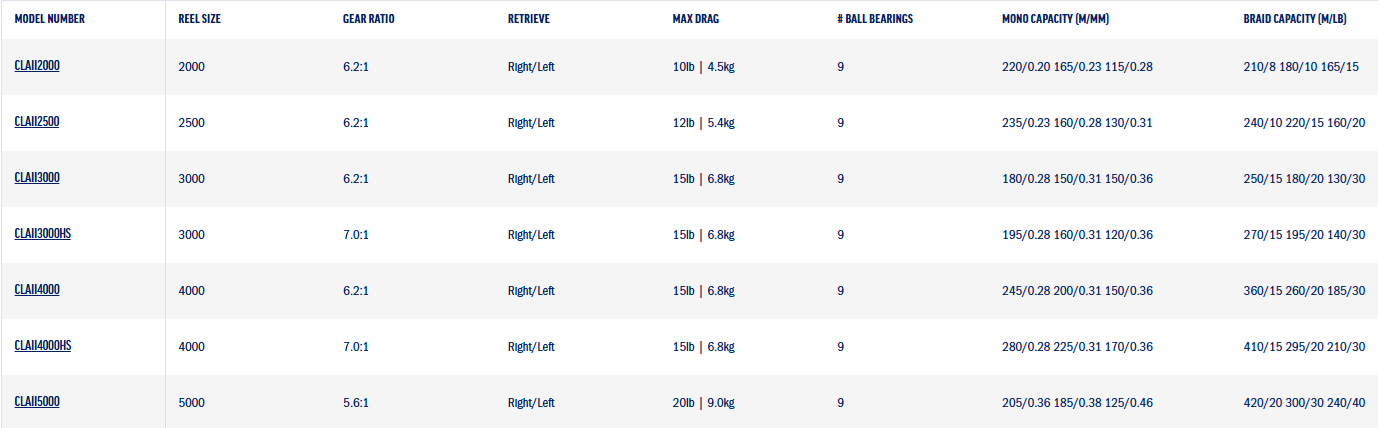Select the 20lb | 9.0kg max drag cell
1378x428 pixels.
pos(704,403)
